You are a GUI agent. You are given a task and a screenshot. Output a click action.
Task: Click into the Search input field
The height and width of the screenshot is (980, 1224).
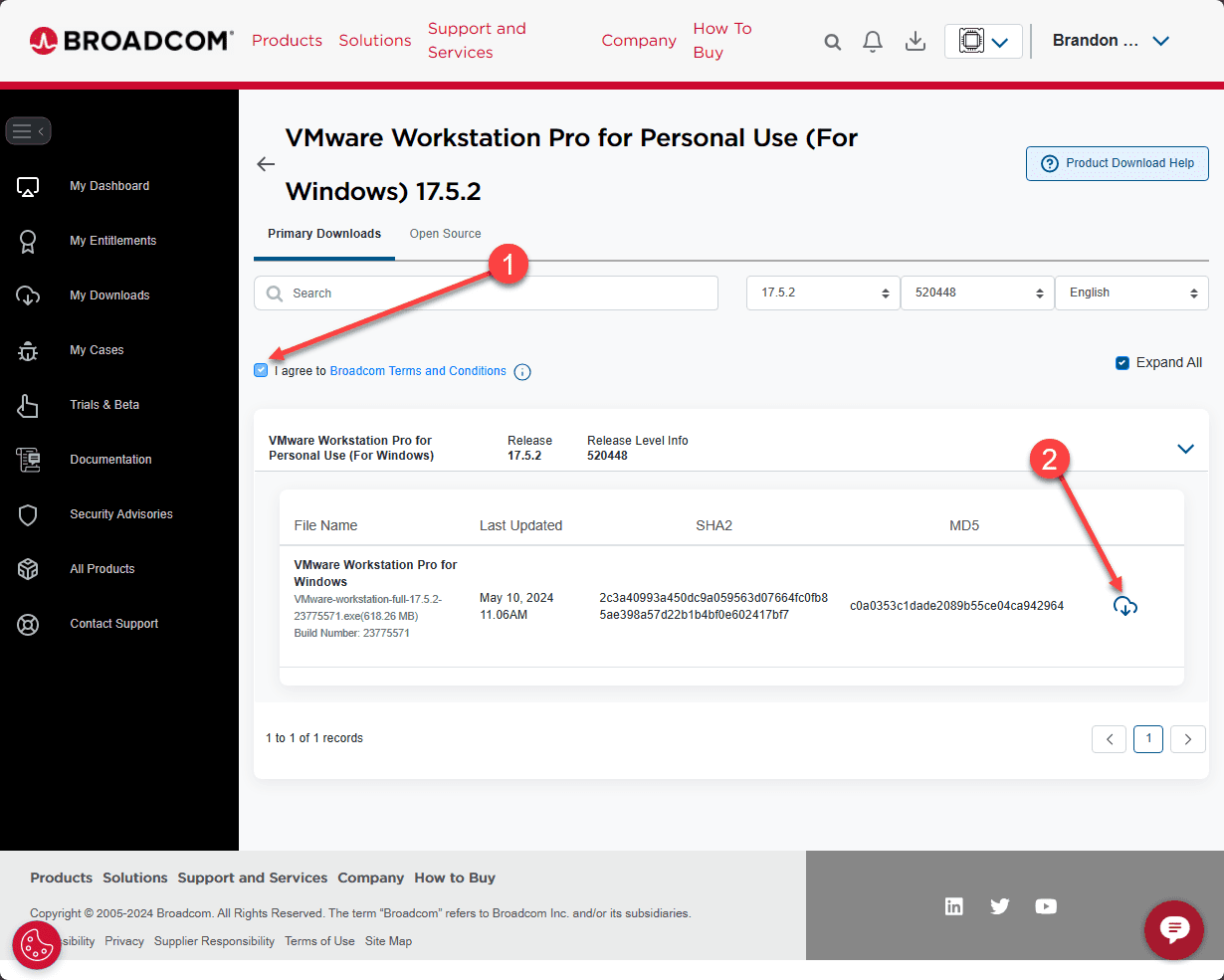[x=486, y=294]
